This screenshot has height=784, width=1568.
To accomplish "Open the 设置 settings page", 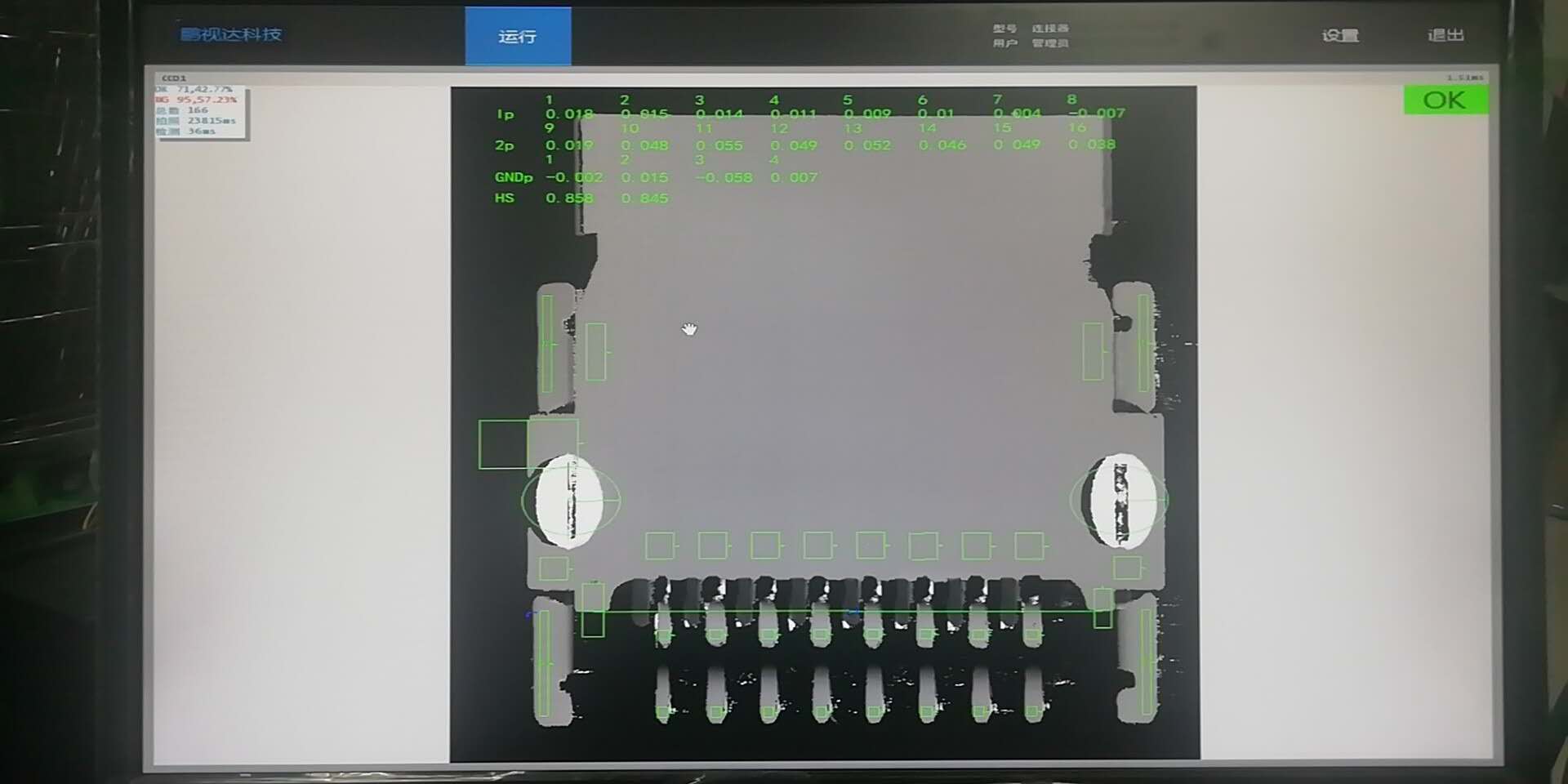I will point(1340,35).
